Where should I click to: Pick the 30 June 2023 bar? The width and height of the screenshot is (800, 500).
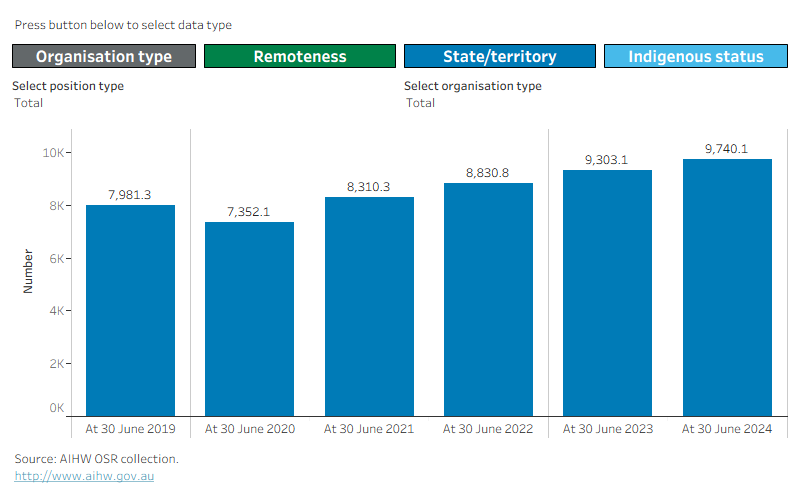(608, 293)
